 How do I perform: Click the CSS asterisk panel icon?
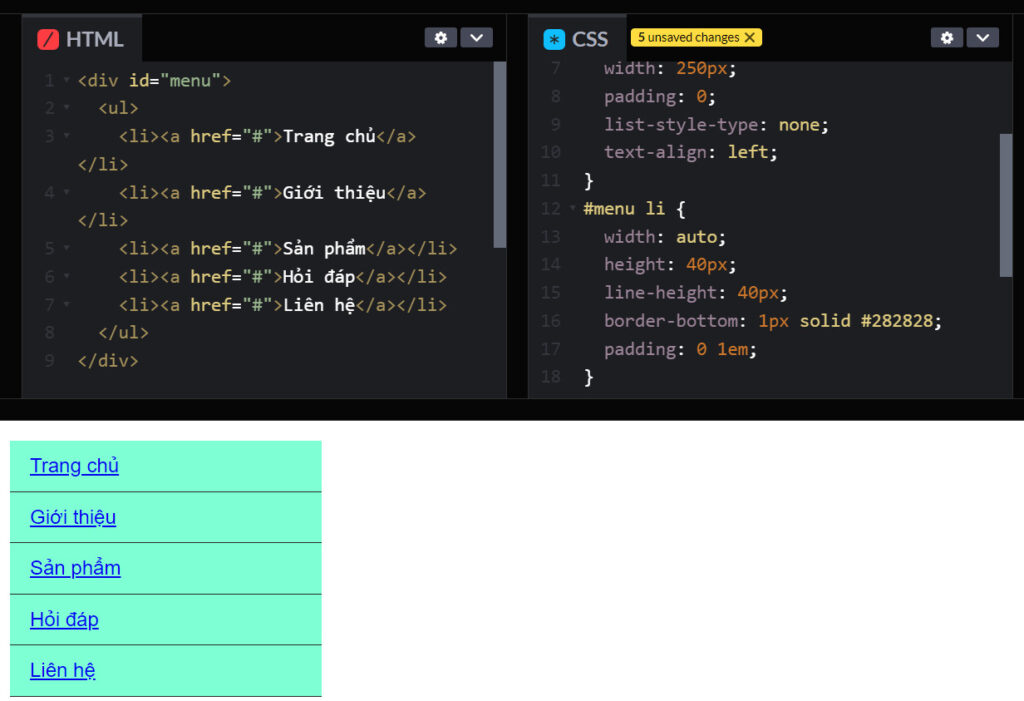coord(554,38)
